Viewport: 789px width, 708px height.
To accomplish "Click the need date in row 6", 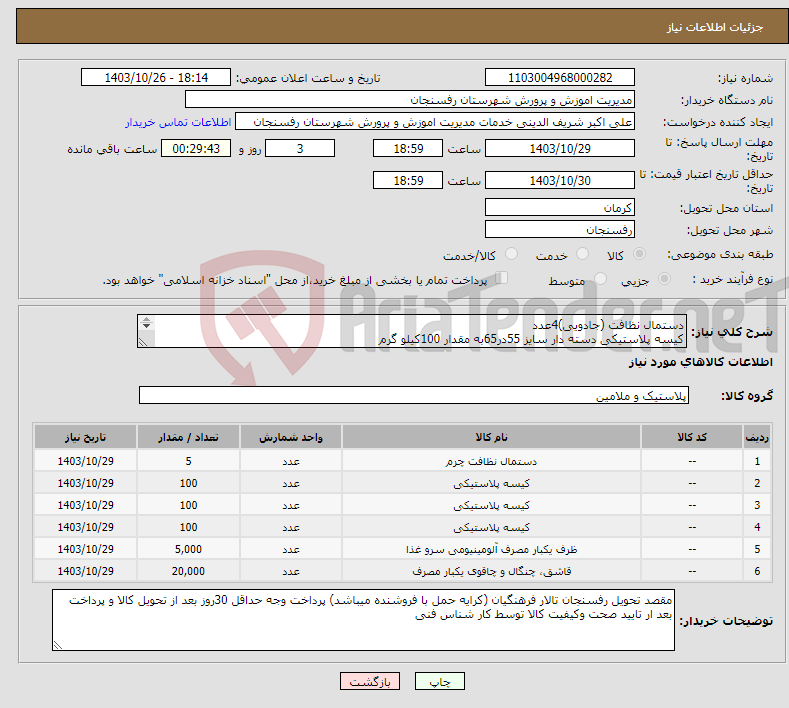I will [x=86, y=571].
